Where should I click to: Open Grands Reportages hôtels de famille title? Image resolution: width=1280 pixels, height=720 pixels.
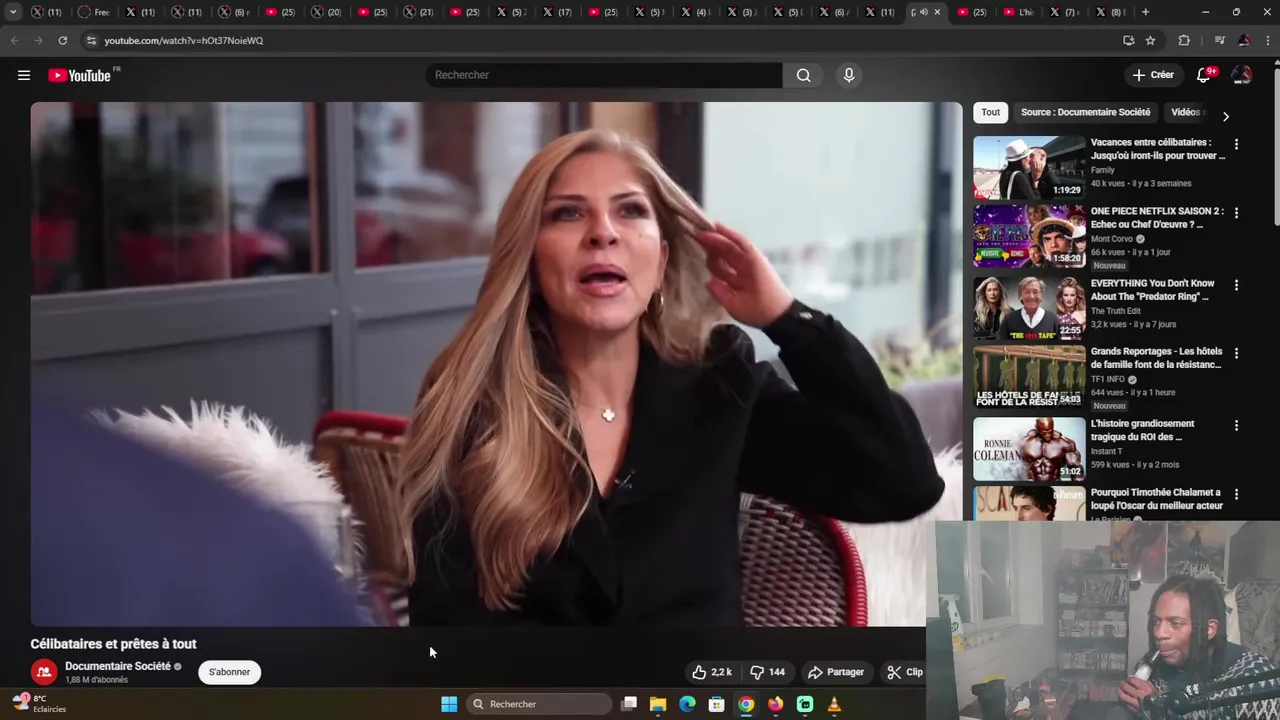pyautogui.click(x=1156, y=358)
